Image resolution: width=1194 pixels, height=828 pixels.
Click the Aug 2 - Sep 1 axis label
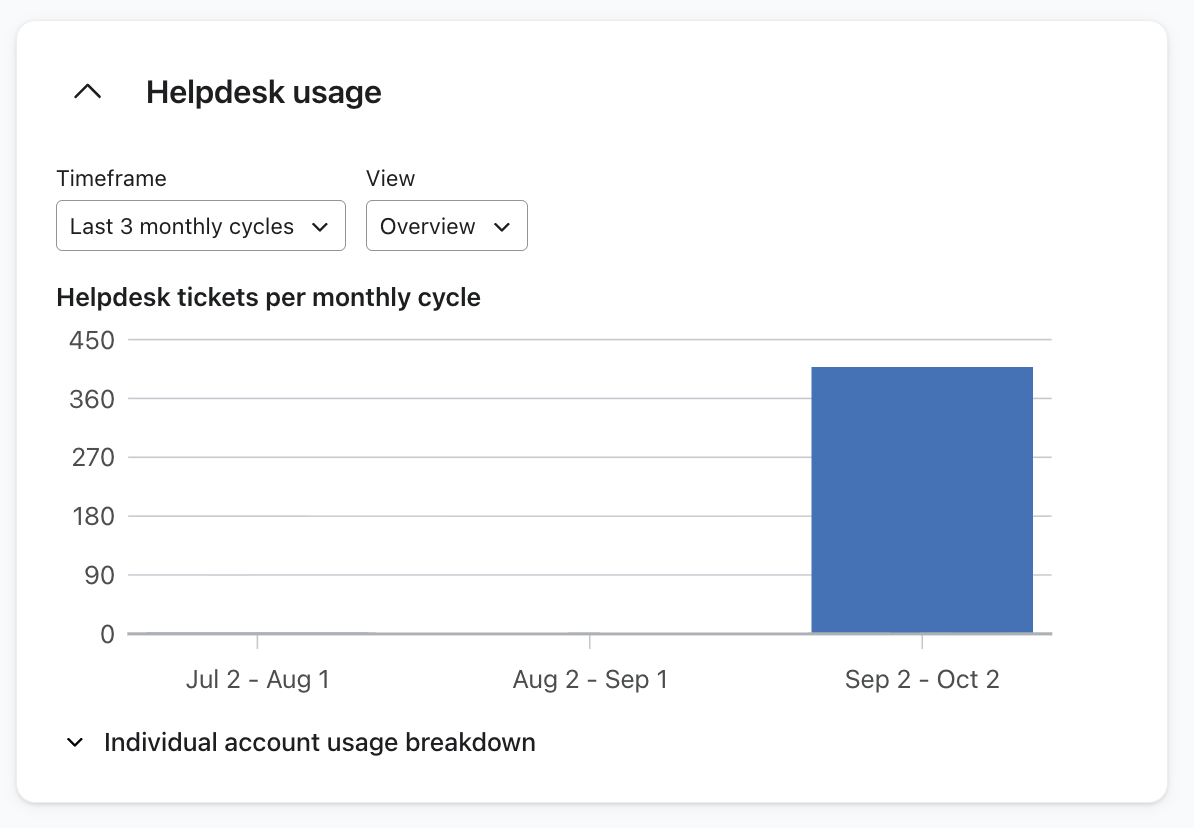(x=590, y=680)
